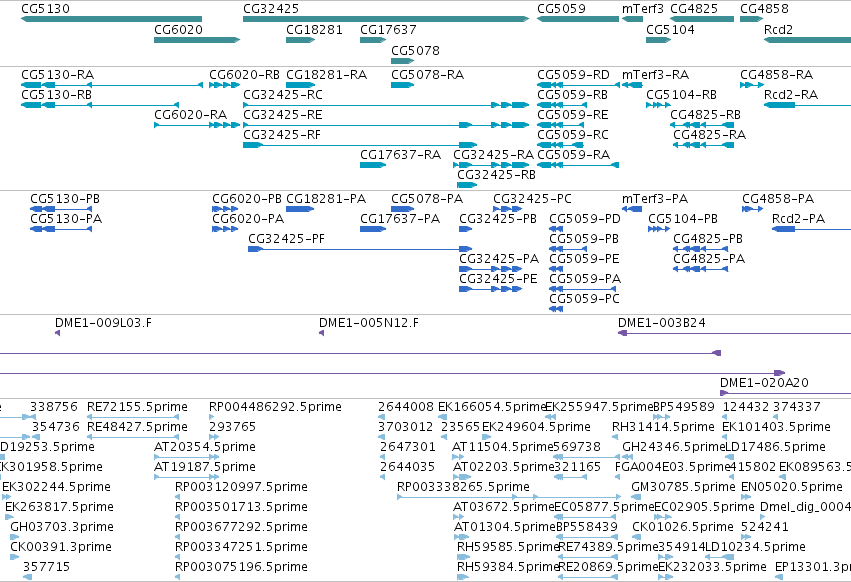Select the GH03703.3prime EST label

[x=62, y=527]
